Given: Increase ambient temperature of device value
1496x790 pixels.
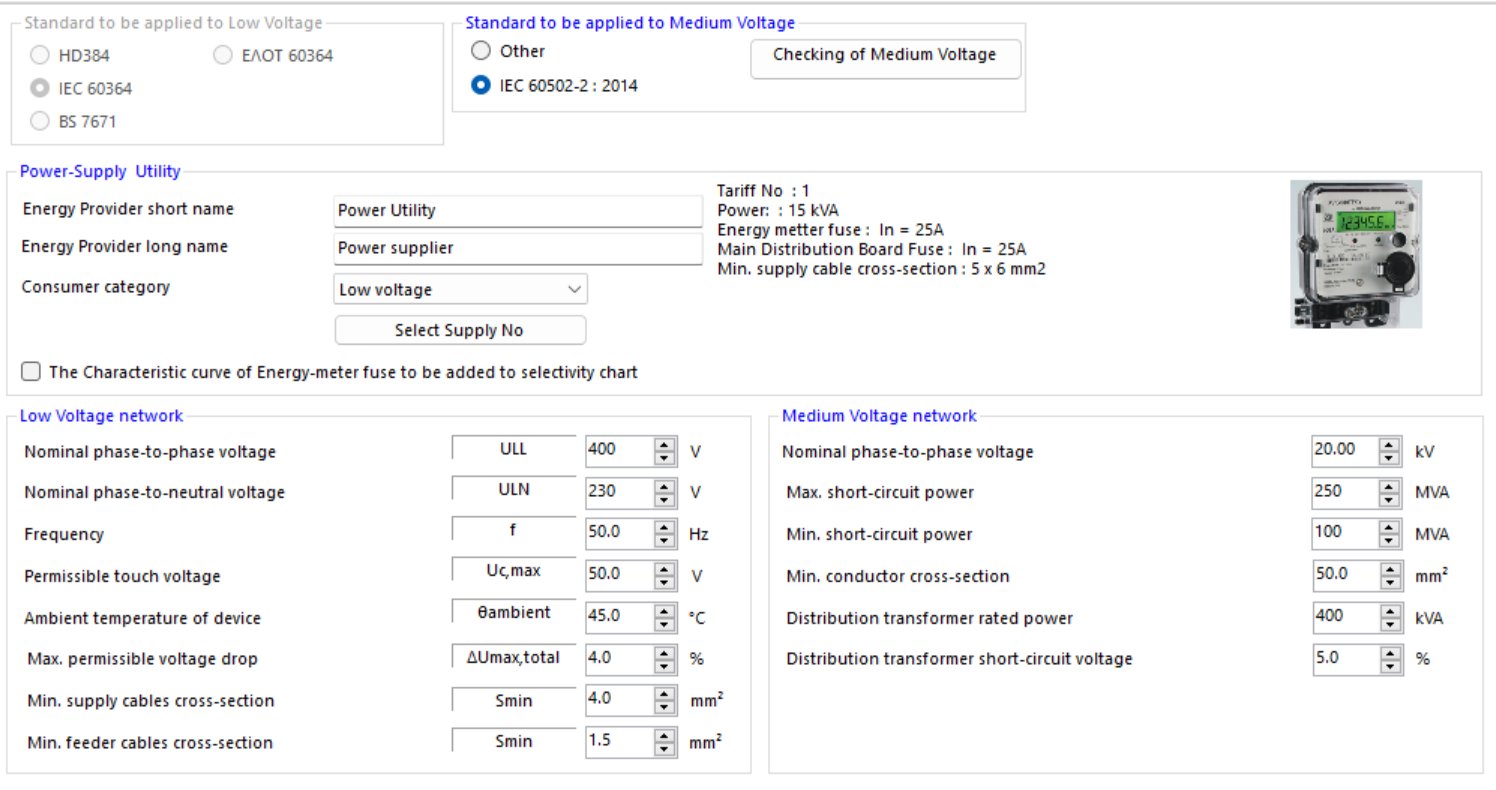Looking at the screenshot, I should (x=665, y=611).
